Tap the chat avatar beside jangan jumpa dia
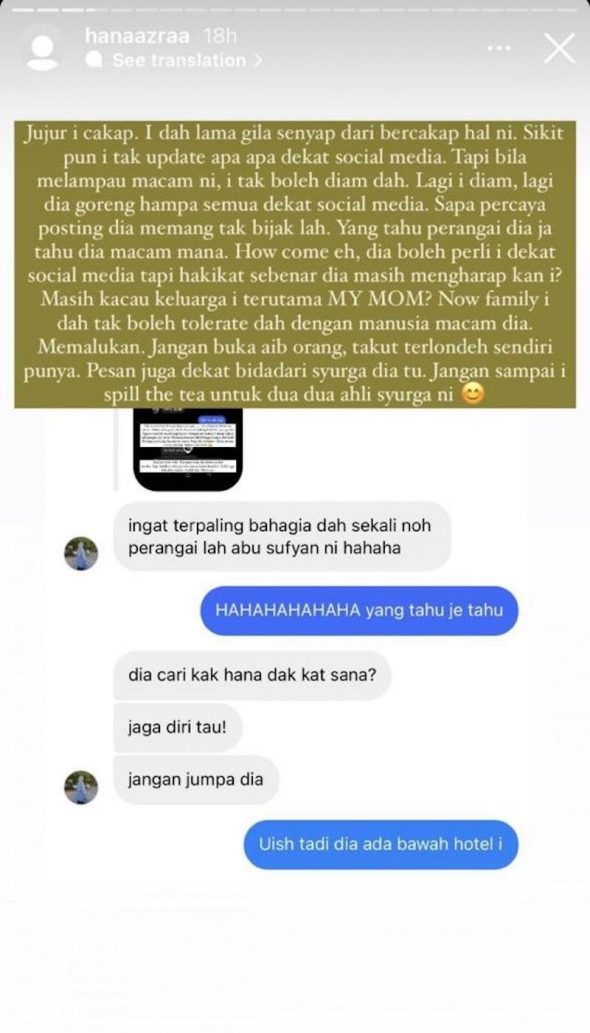This screenshot has width=590, height=1033. (81, 787)
